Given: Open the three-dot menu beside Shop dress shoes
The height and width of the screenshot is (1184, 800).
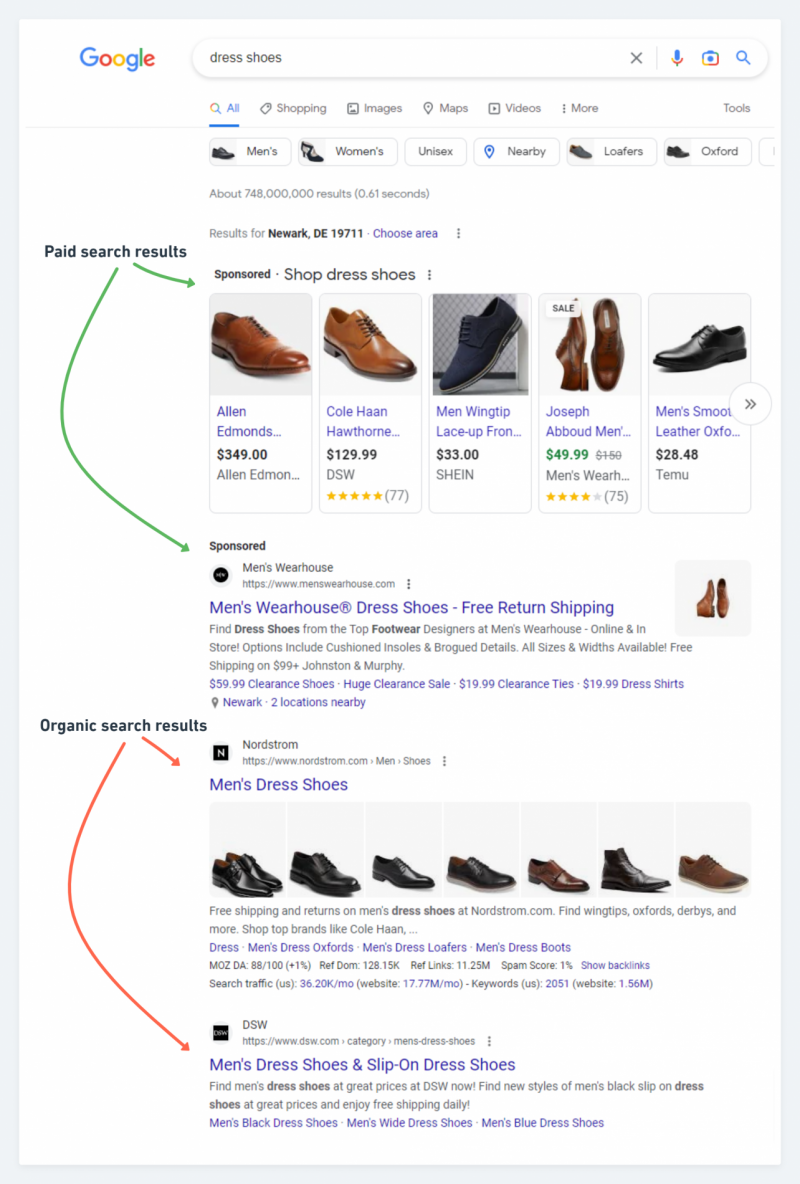Looking at the screenshot, I should [428, 274].
